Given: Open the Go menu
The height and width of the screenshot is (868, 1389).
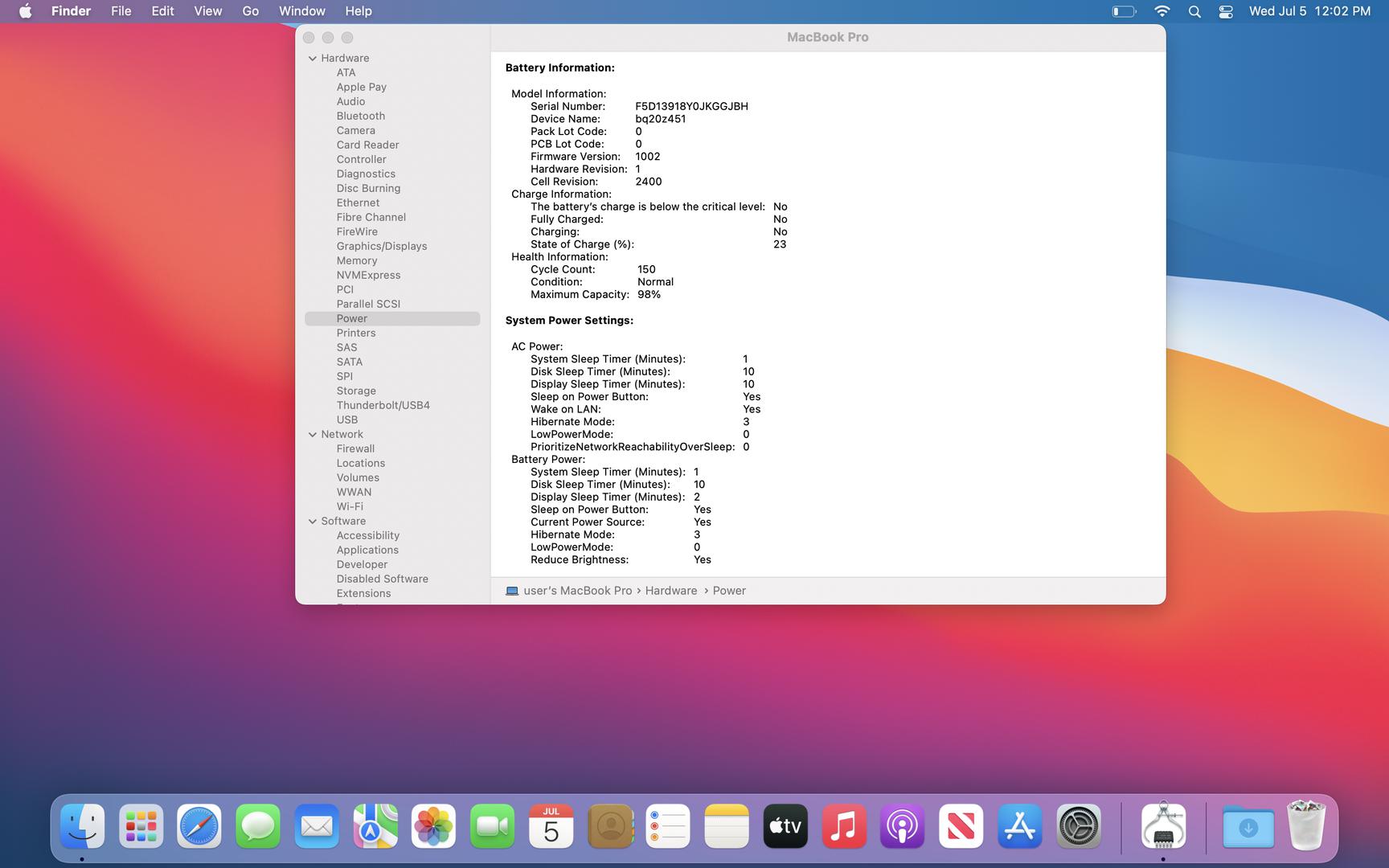Looking at the screenshot, I should point(251,11).
